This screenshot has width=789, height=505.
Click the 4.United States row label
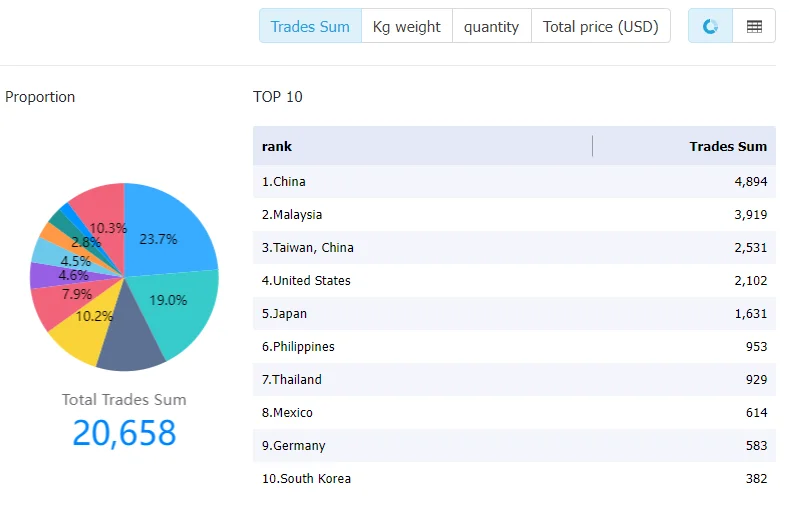pyautogui.click(x=306, y=281)
